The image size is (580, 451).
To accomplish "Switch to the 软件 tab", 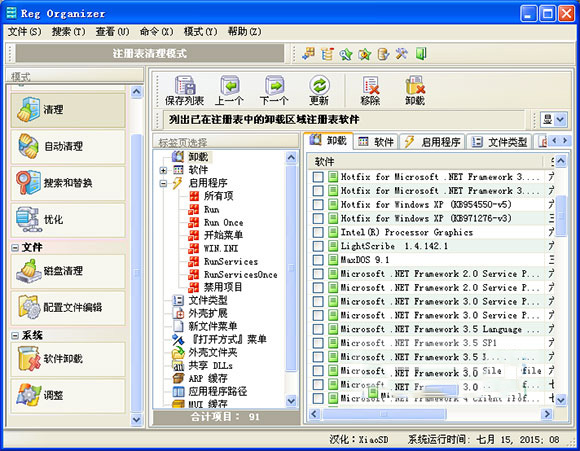I will (x=376, y=142).
